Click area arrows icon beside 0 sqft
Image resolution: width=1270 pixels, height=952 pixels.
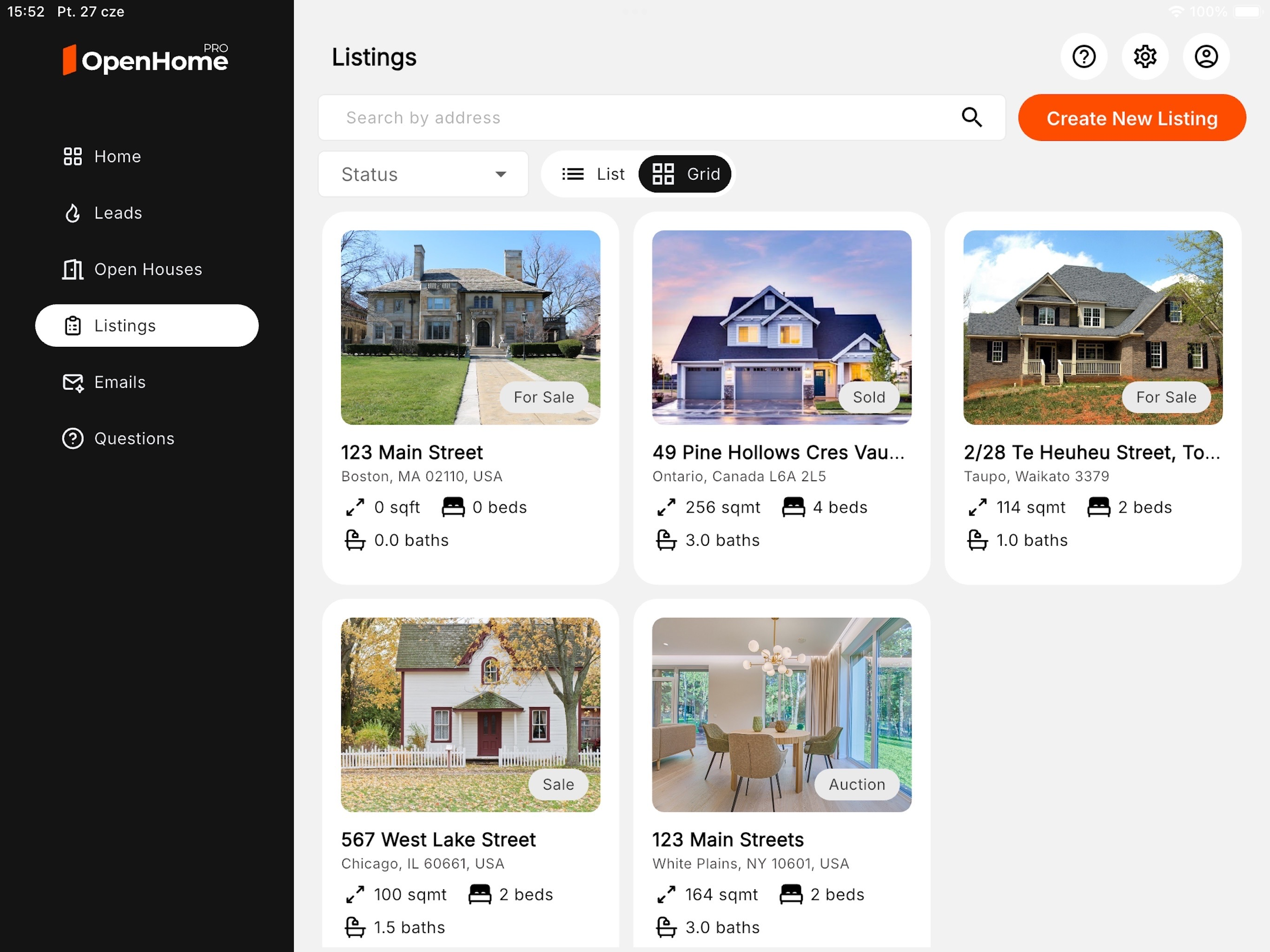click(x=355, y=507)
